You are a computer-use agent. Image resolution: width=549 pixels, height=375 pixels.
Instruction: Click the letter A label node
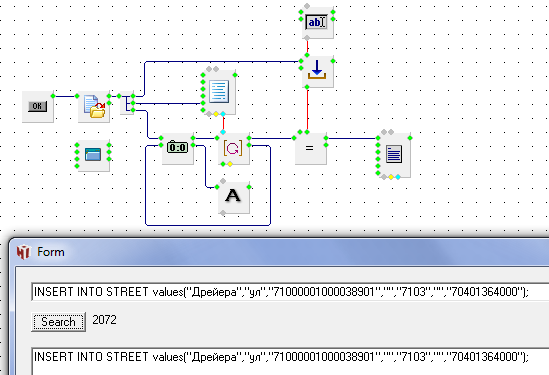[x=233, y=196]
